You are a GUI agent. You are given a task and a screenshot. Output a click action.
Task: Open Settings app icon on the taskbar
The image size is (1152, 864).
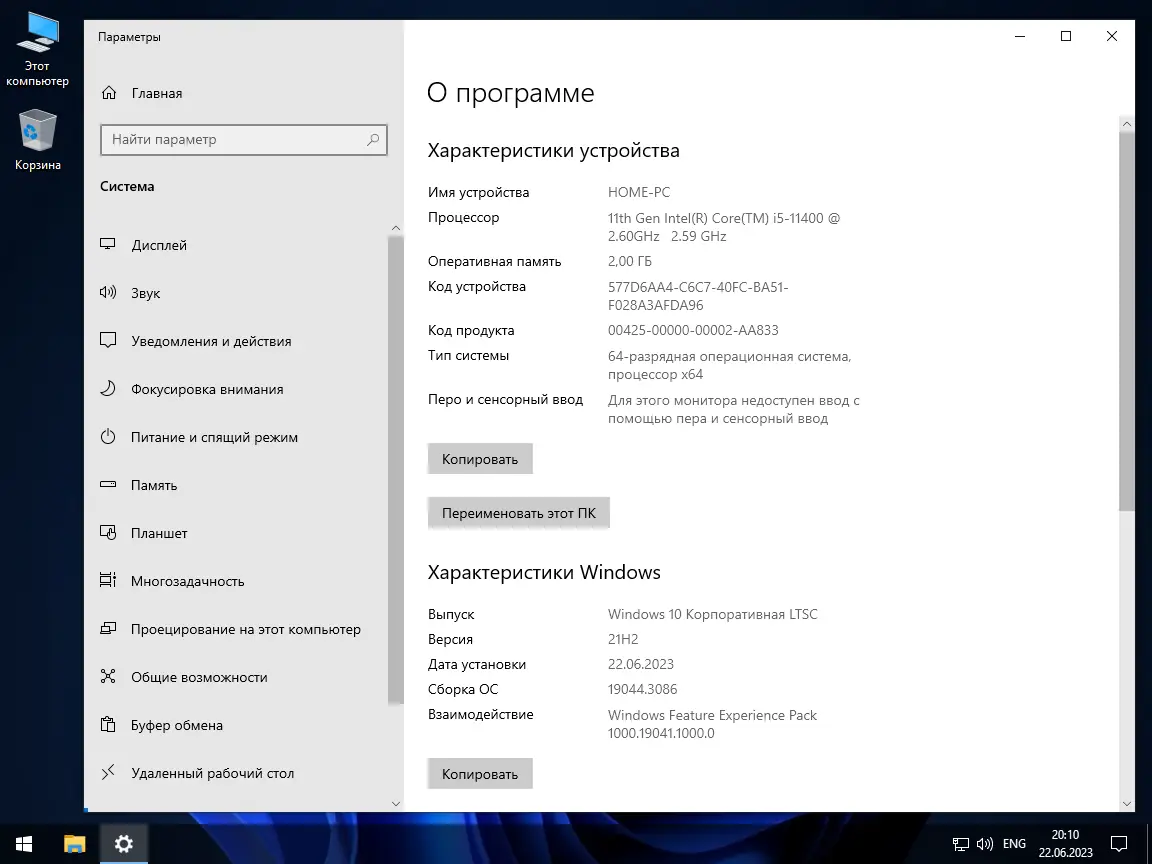(123, 845)
